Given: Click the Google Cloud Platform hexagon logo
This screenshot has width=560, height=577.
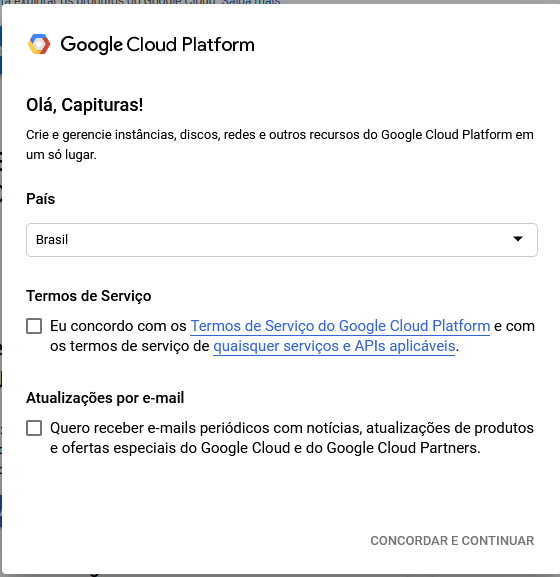Looking at the screenshot, I should coord(39,44).
